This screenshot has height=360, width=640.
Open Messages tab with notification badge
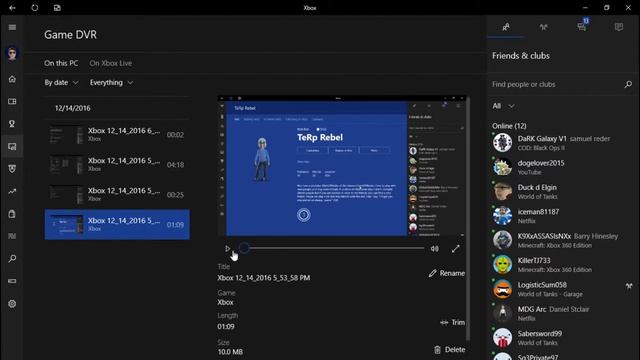pos(582,27)
